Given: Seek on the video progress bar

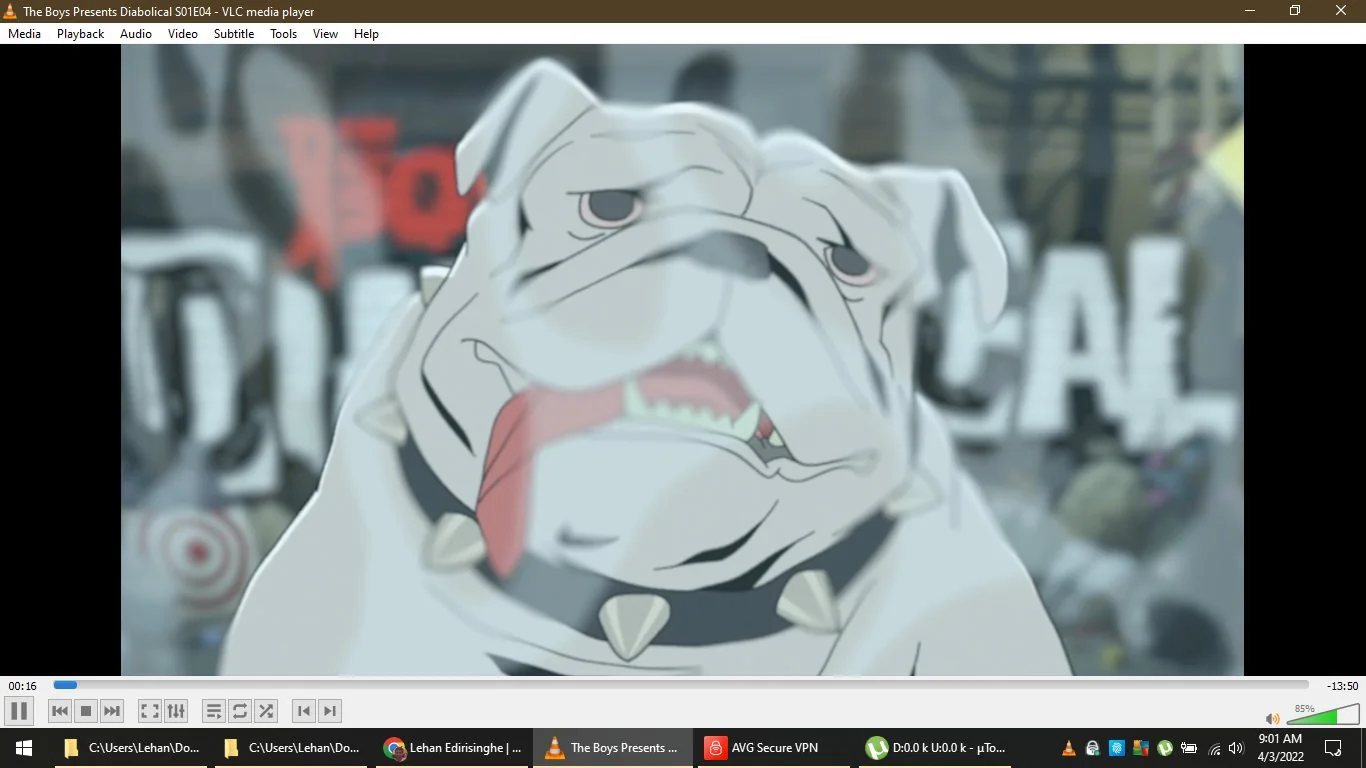Looking at the screenshot, I should point(681,685).
